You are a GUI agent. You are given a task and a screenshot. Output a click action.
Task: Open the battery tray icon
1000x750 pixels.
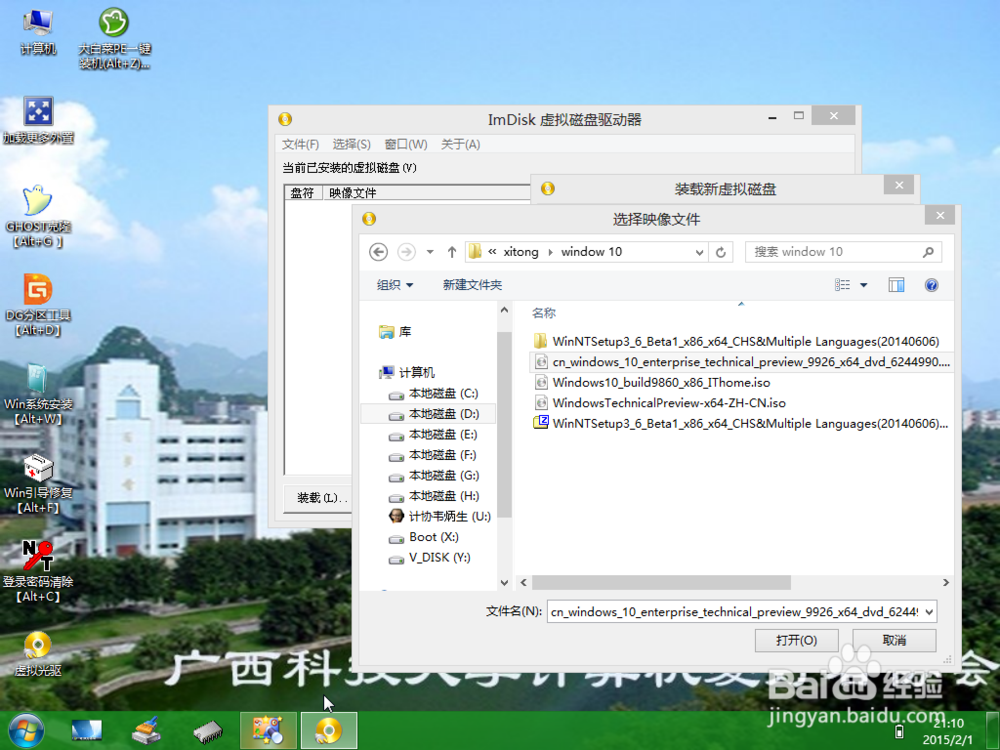coord(901,731)
